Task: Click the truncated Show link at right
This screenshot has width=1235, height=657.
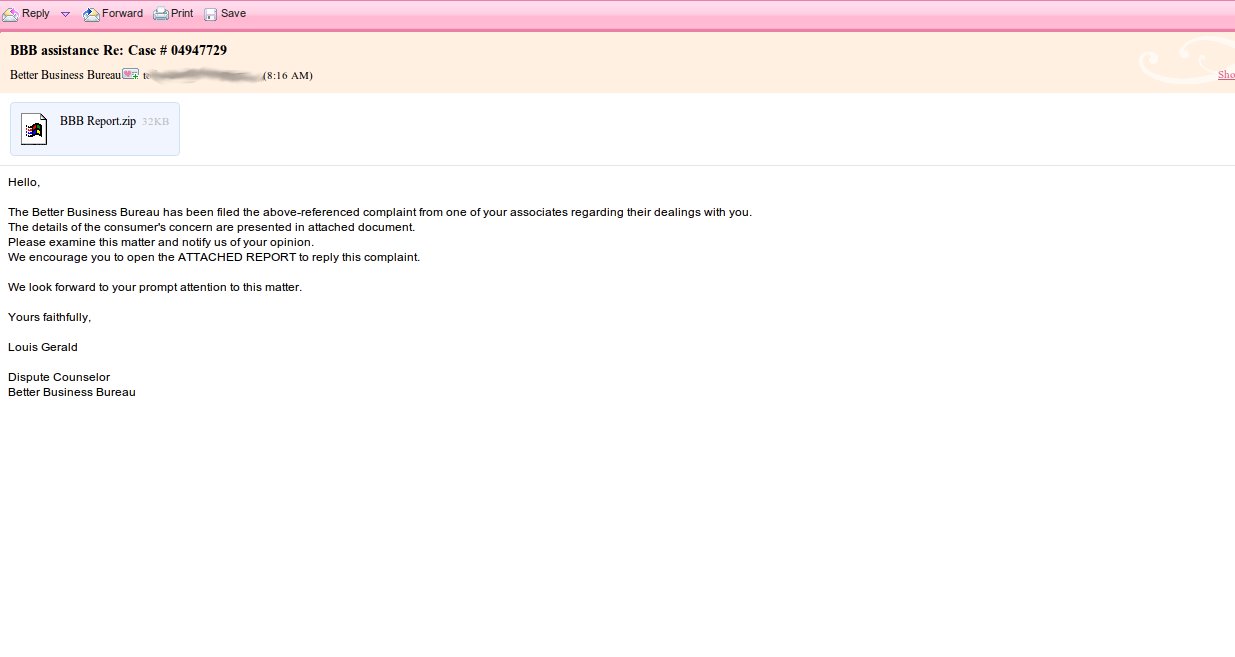Action: click(x=1225, y=75)
